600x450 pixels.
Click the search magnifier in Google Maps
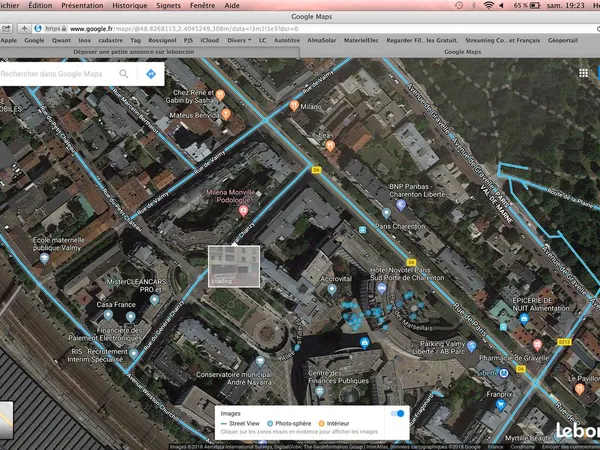(x=124, y=73)
